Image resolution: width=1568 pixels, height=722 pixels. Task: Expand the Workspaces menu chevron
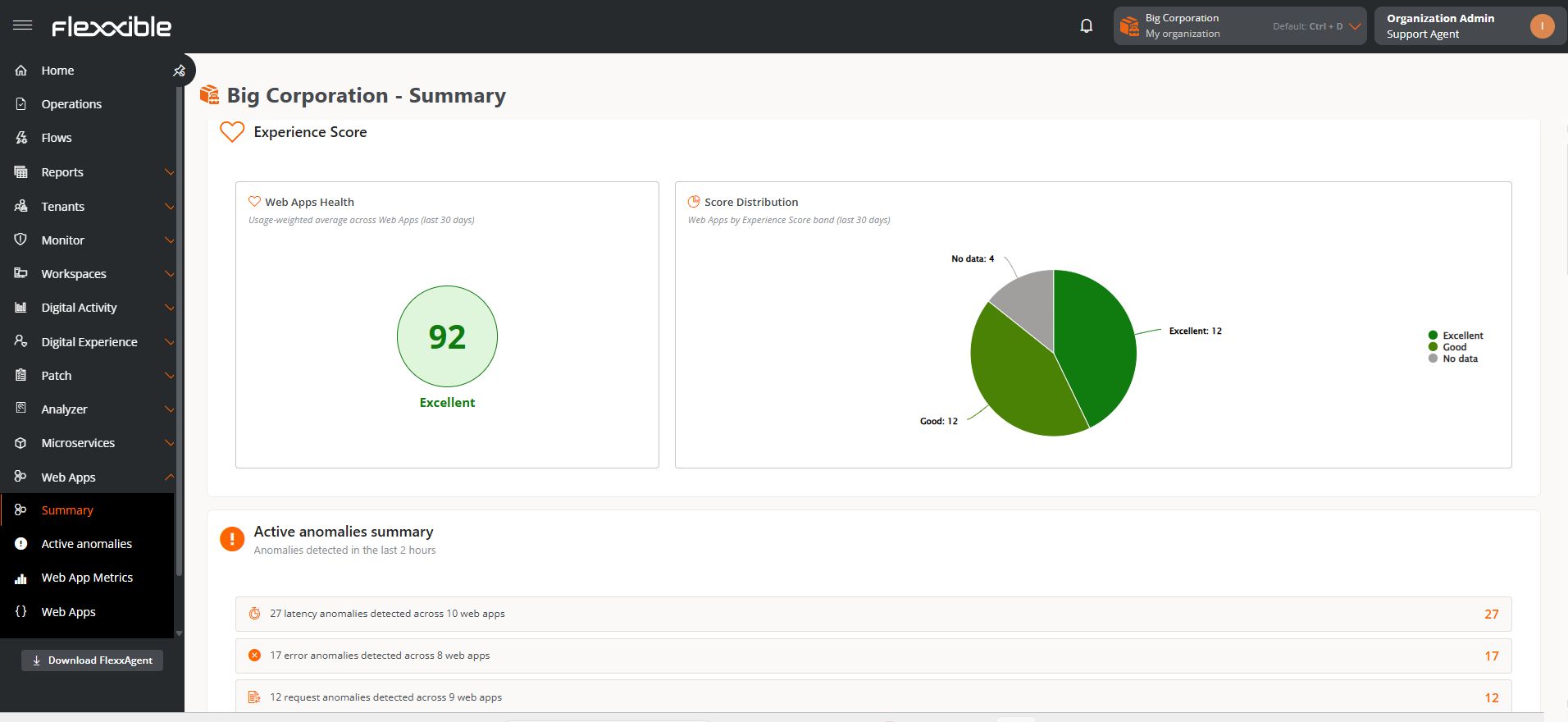tap(170, 274)
